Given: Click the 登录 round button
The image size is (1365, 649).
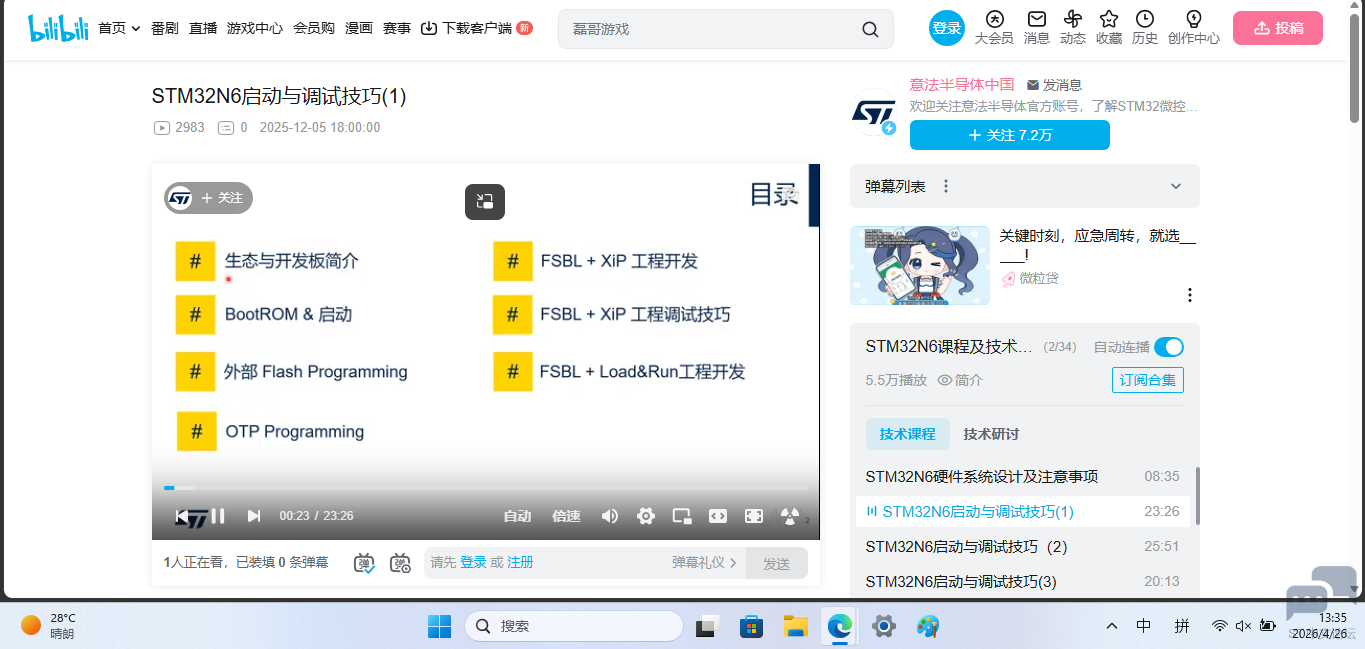Looking at the screenshot, I should pyautogui.click(x=946, y=28).
